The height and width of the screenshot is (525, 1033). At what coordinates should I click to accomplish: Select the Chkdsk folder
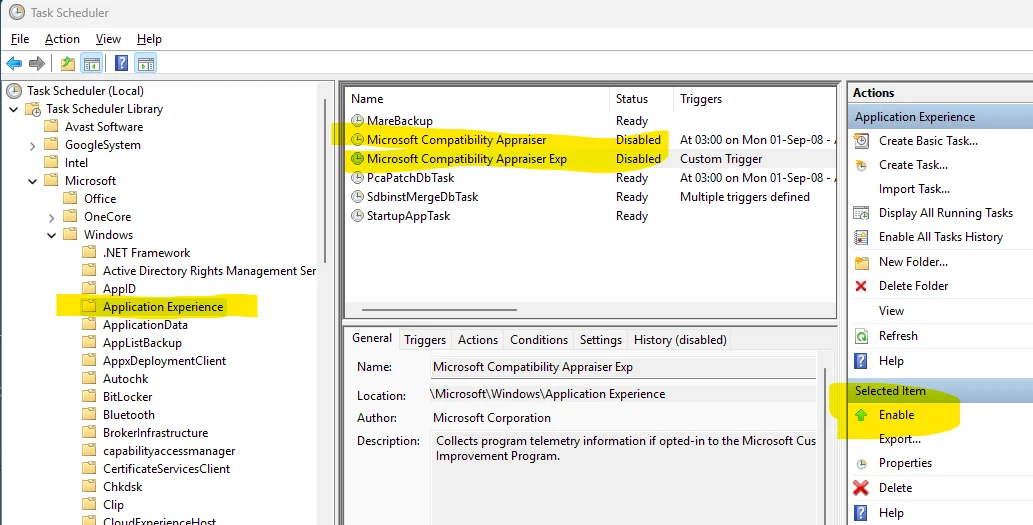coord(123,487)
